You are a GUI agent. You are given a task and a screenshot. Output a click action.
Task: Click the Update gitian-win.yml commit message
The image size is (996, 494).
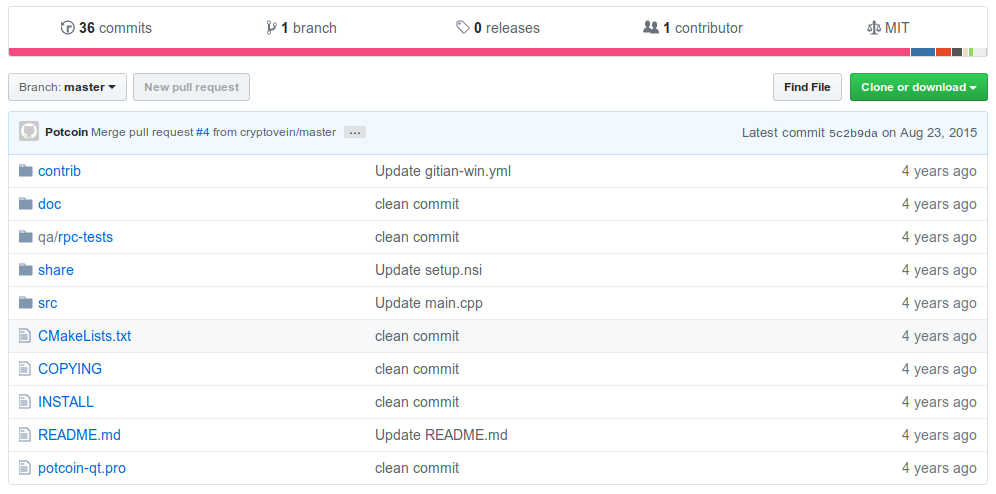tap(443, 171)
